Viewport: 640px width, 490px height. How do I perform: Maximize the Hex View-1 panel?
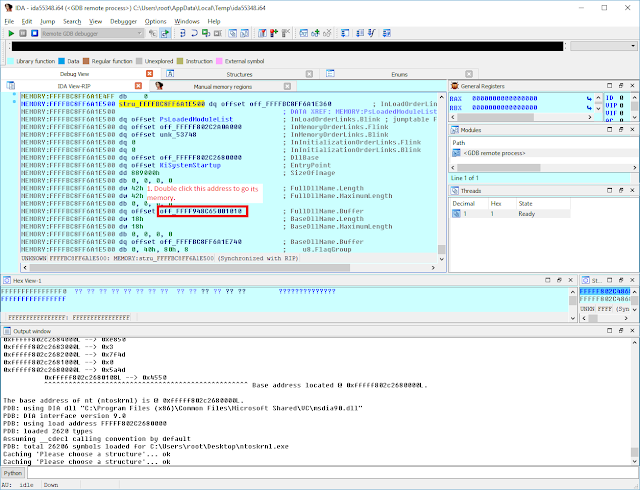[548, 280]
